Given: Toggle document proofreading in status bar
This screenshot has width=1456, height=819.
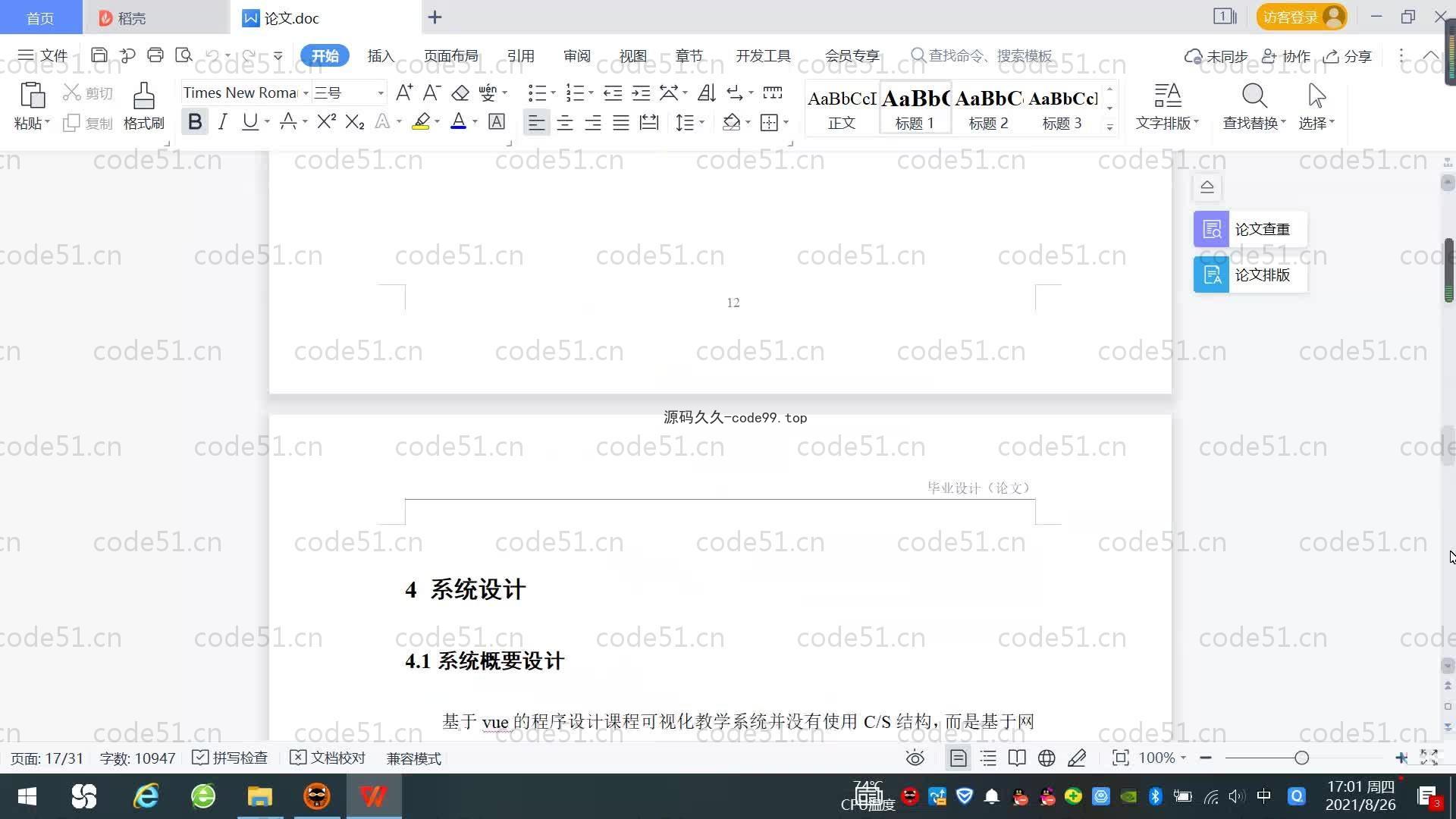Looking at the screenshot, I should (x=328, y=758).
